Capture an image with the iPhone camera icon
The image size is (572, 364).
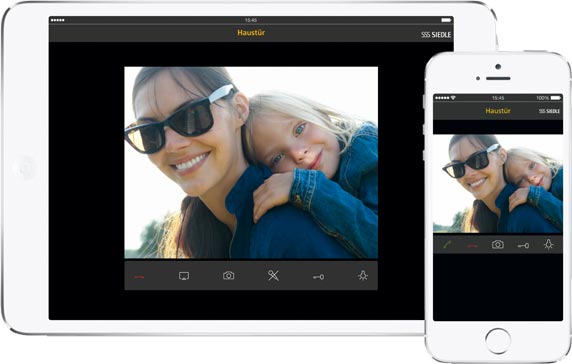[498, 244]
